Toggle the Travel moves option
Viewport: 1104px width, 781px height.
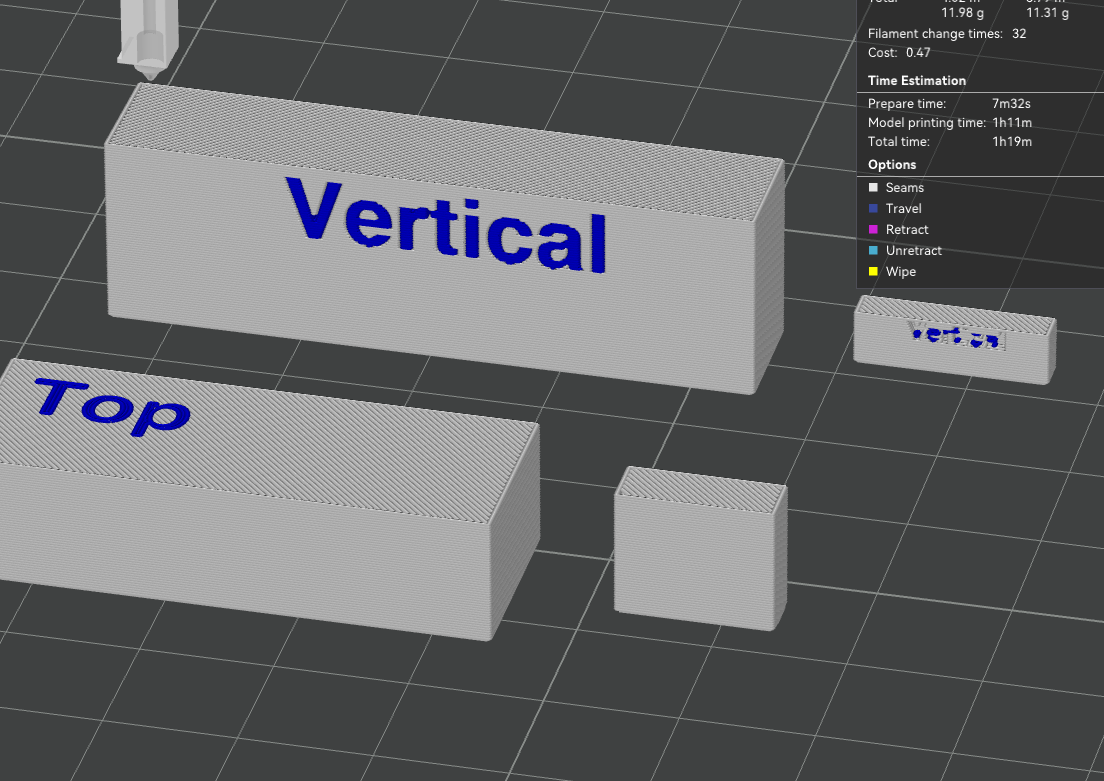pyautogui.click(x=895, y=208)
